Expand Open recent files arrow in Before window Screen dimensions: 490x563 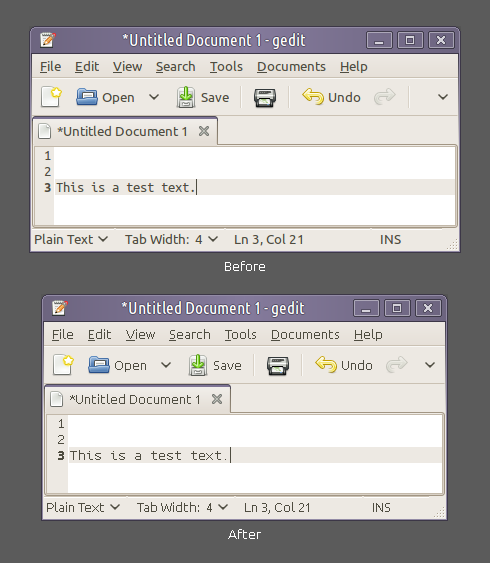click(x=154, y=97)
